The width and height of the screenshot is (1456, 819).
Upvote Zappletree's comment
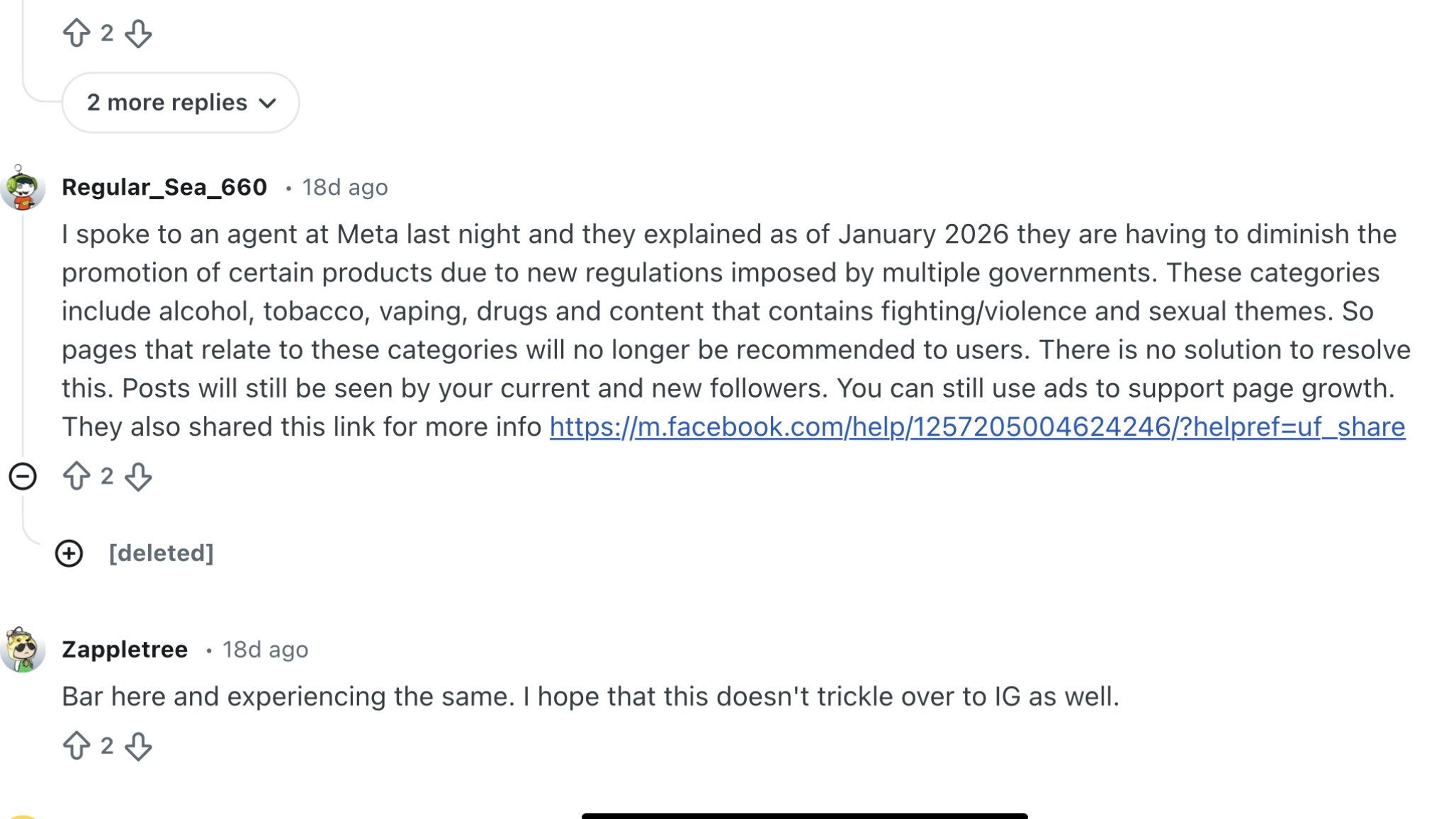(77, 745)
